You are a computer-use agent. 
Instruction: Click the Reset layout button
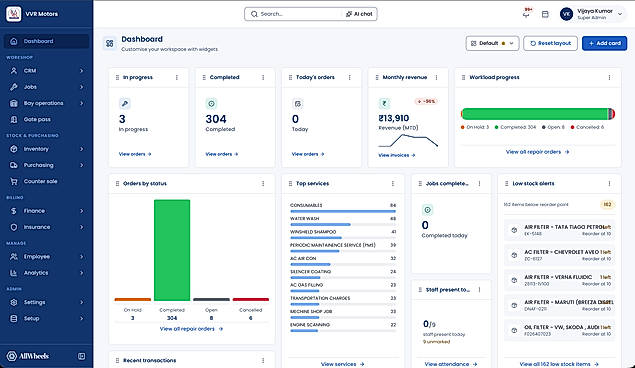(x=550, y=43)
